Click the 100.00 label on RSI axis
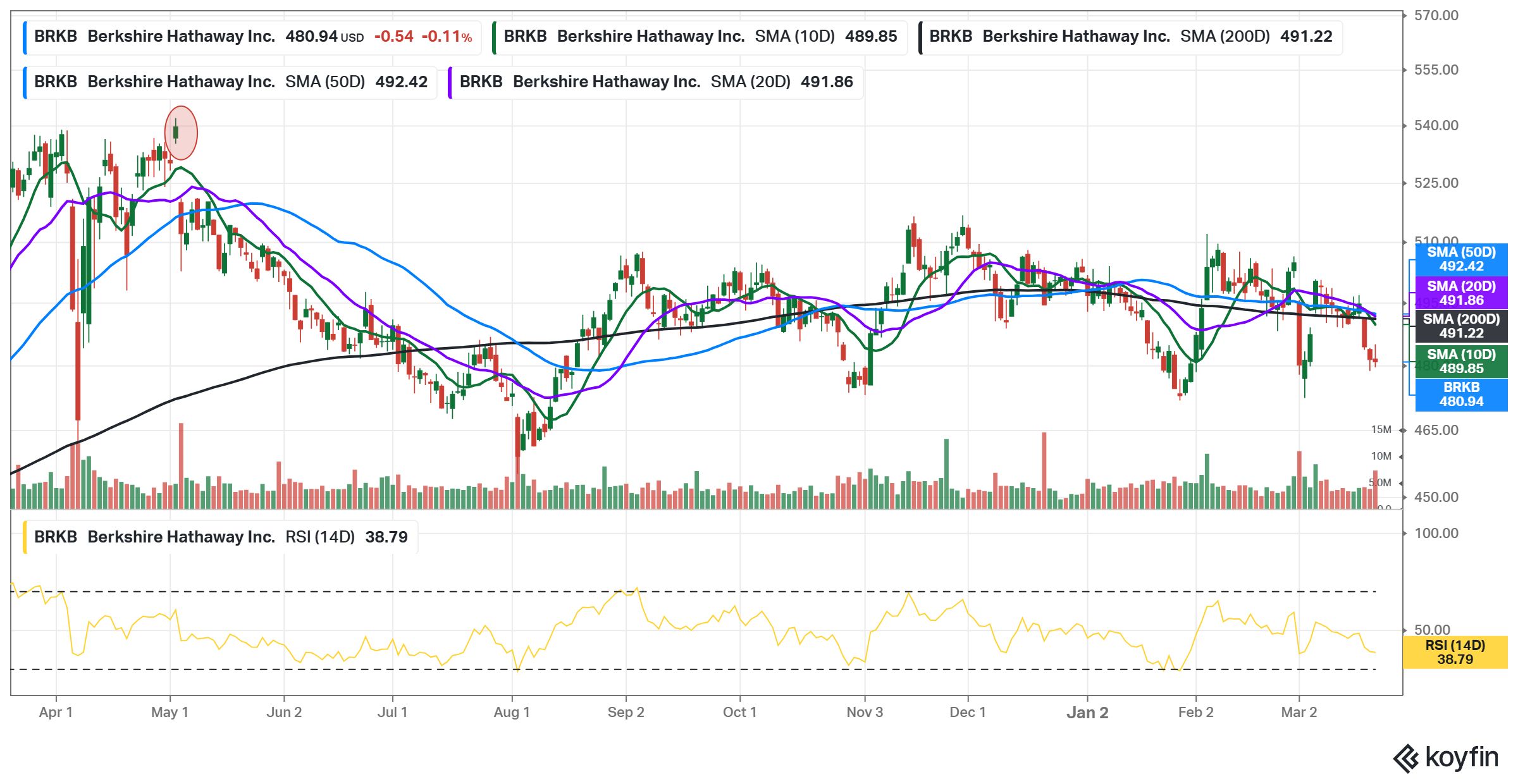 point(1436,534)
